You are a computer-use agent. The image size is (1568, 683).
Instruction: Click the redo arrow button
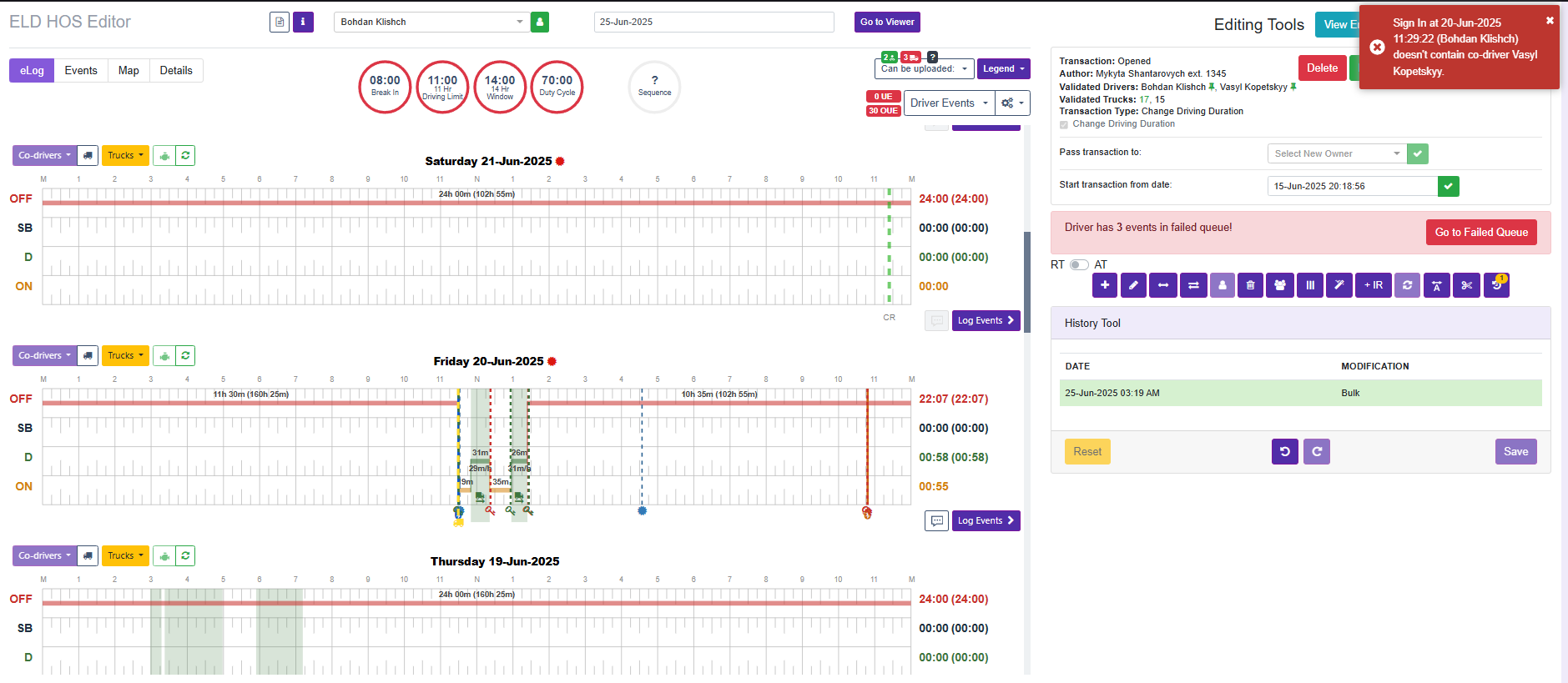1317,451
